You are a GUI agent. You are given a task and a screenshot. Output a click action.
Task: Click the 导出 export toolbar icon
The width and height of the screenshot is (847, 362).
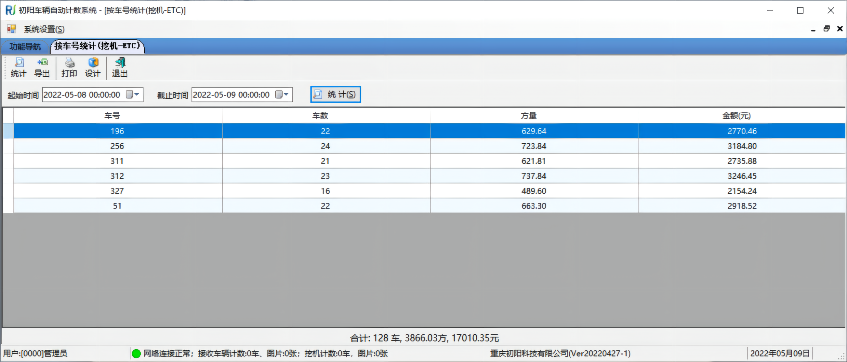coord(42,68)
